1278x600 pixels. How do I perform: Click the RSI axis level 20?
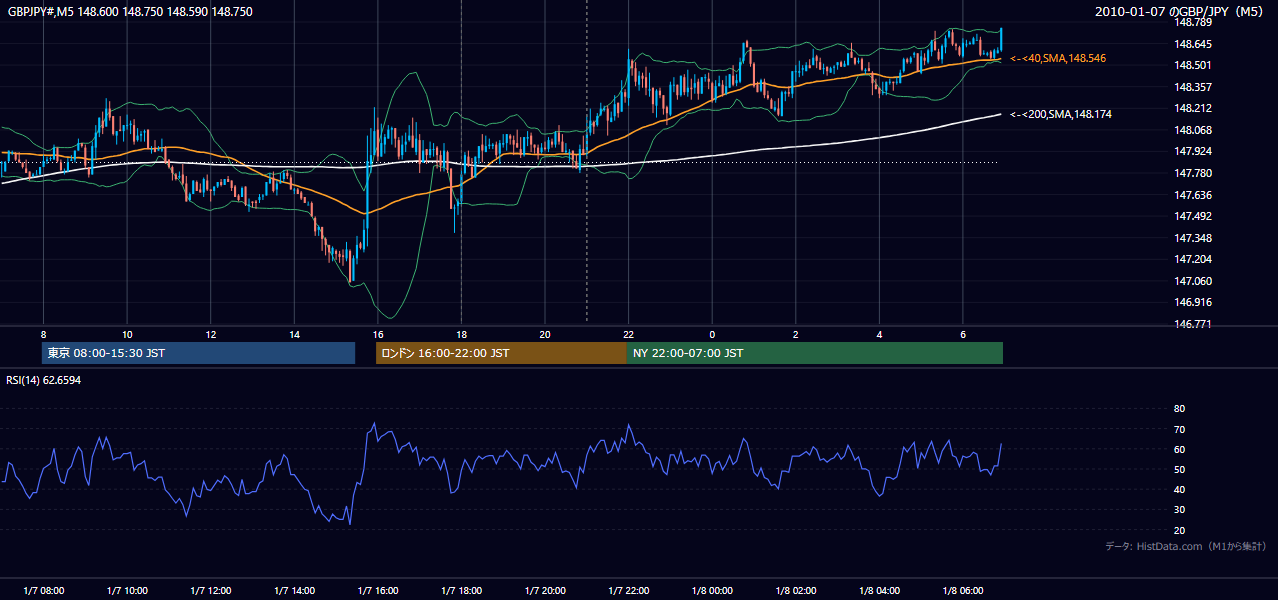(x=1179, y=530)
